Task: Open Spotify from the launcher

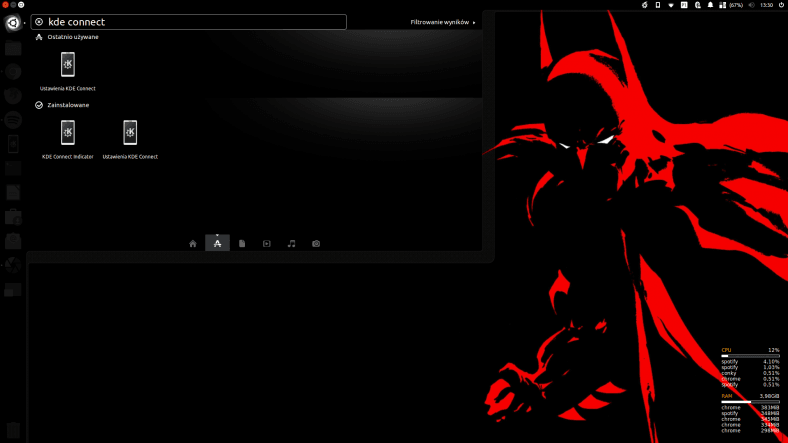Action: pos(13,121)
